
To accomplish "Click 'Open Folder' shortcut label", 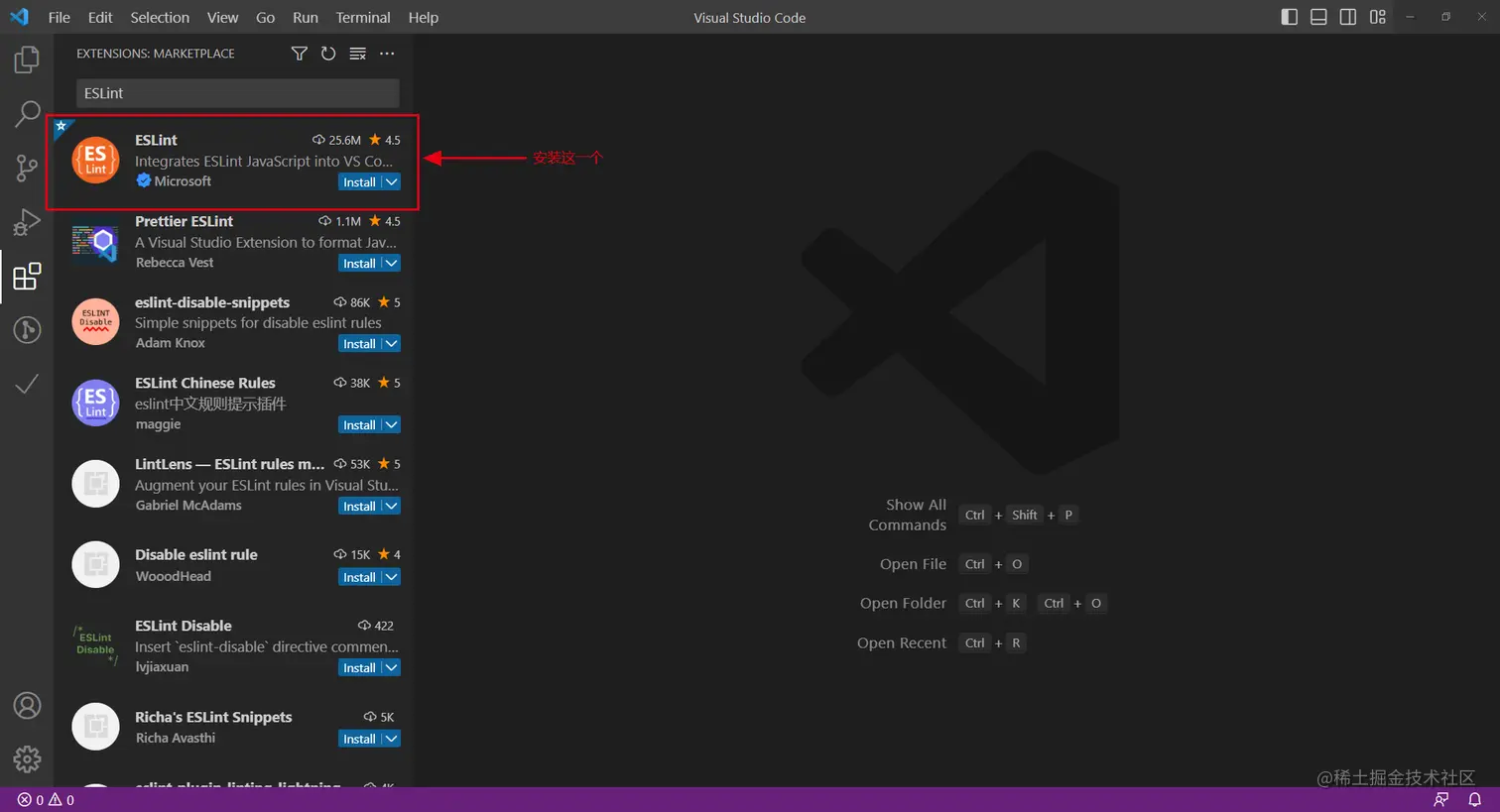I will coord(903,604).
